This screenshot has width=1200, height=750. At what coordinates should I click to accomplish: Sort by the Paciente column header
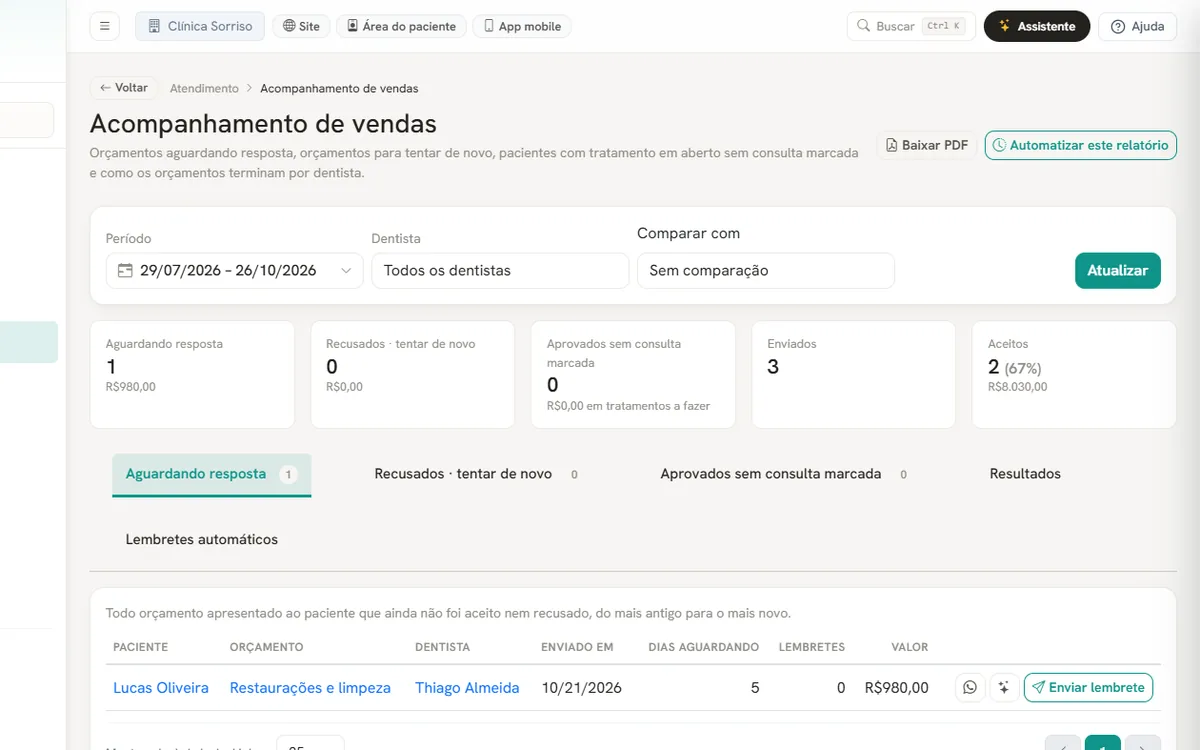tap(141, 647)
